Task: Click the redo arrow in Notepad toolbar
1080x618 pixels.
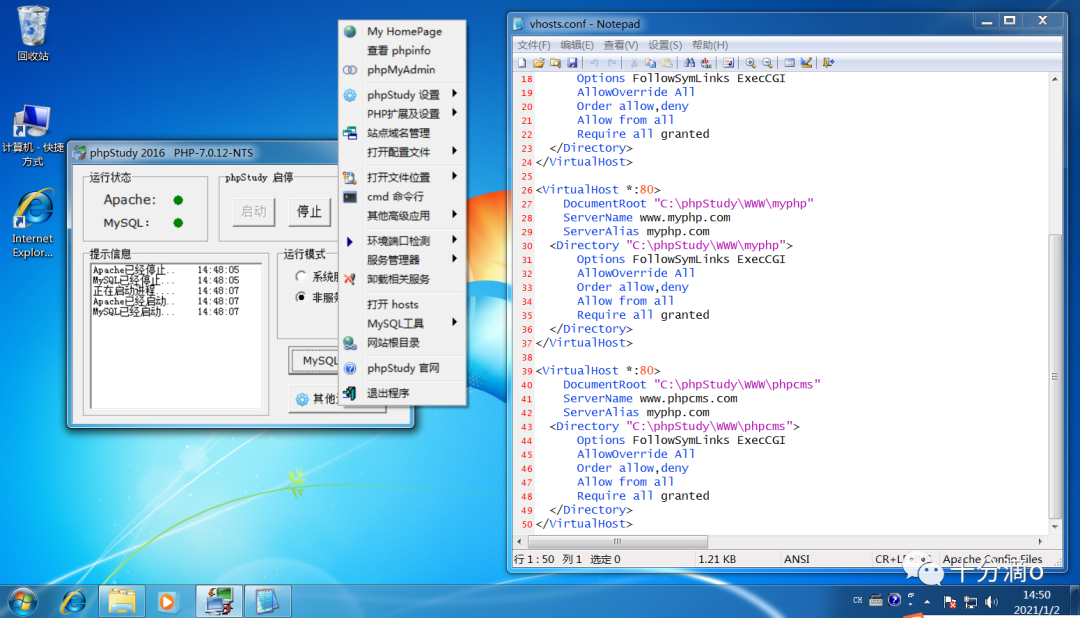Action: pos(612,63)
